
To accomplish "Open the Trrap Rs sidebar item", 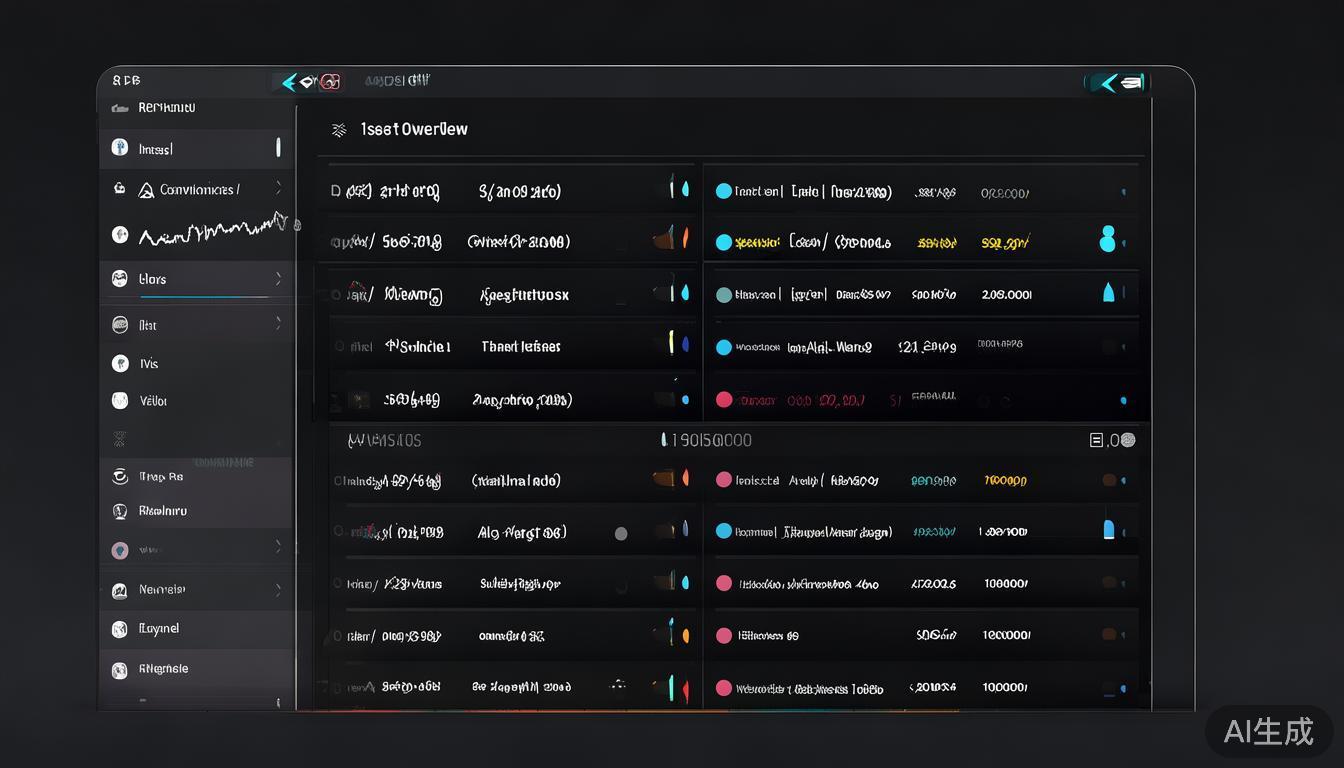I will [x=160, y=477].
